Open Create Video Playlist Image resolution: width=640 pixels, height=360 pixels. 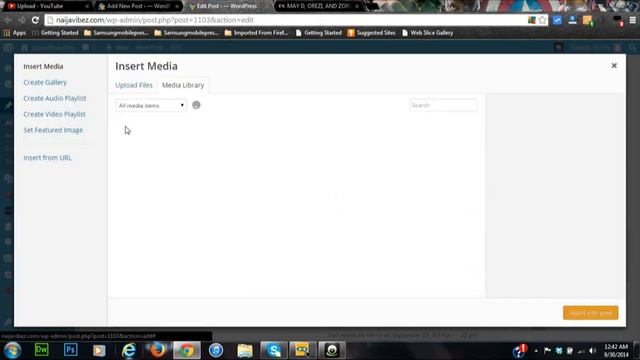(x=54, y=114)
